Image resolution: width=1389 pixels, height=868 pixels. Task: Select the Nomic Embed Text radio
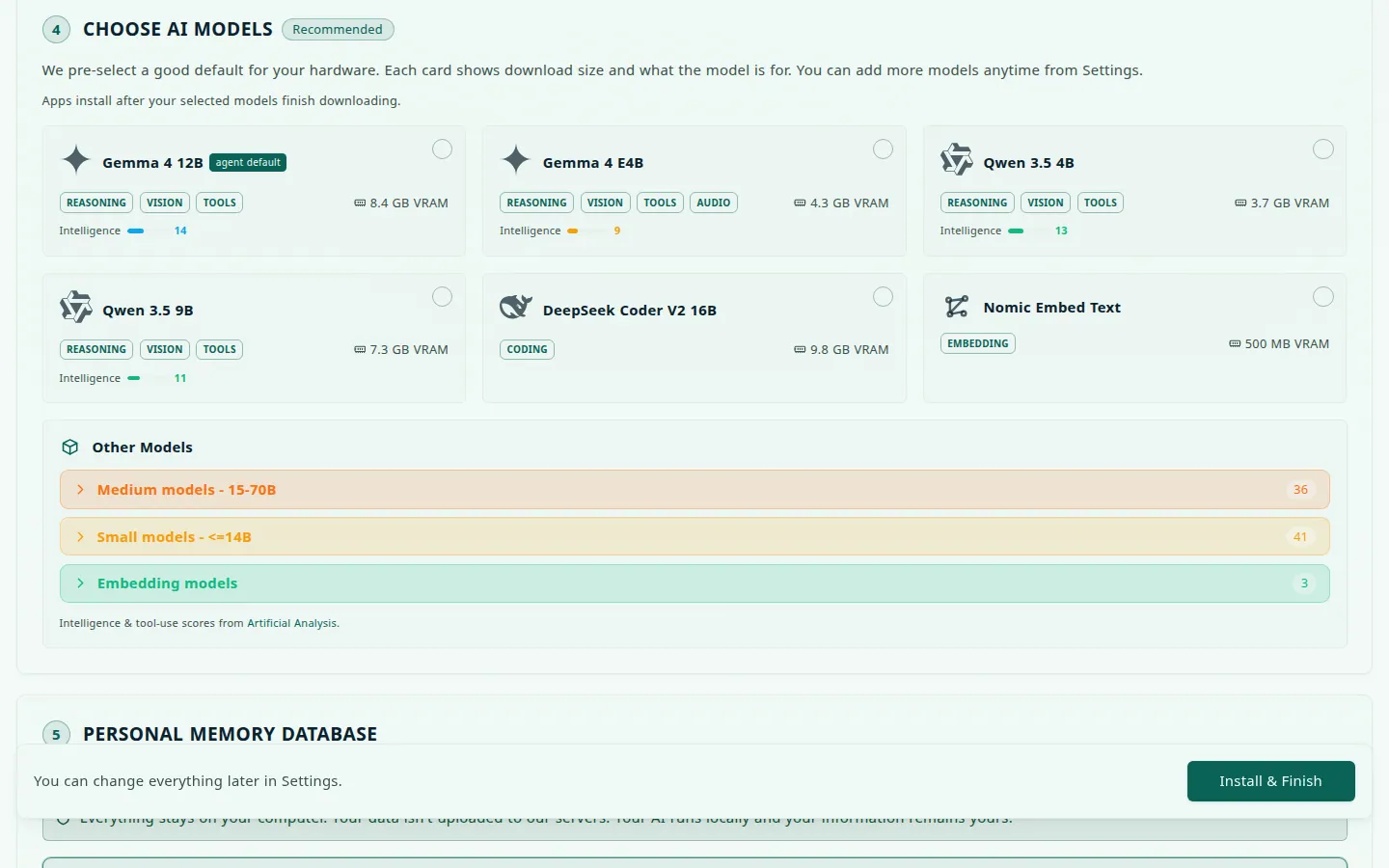pos(1323,297)
